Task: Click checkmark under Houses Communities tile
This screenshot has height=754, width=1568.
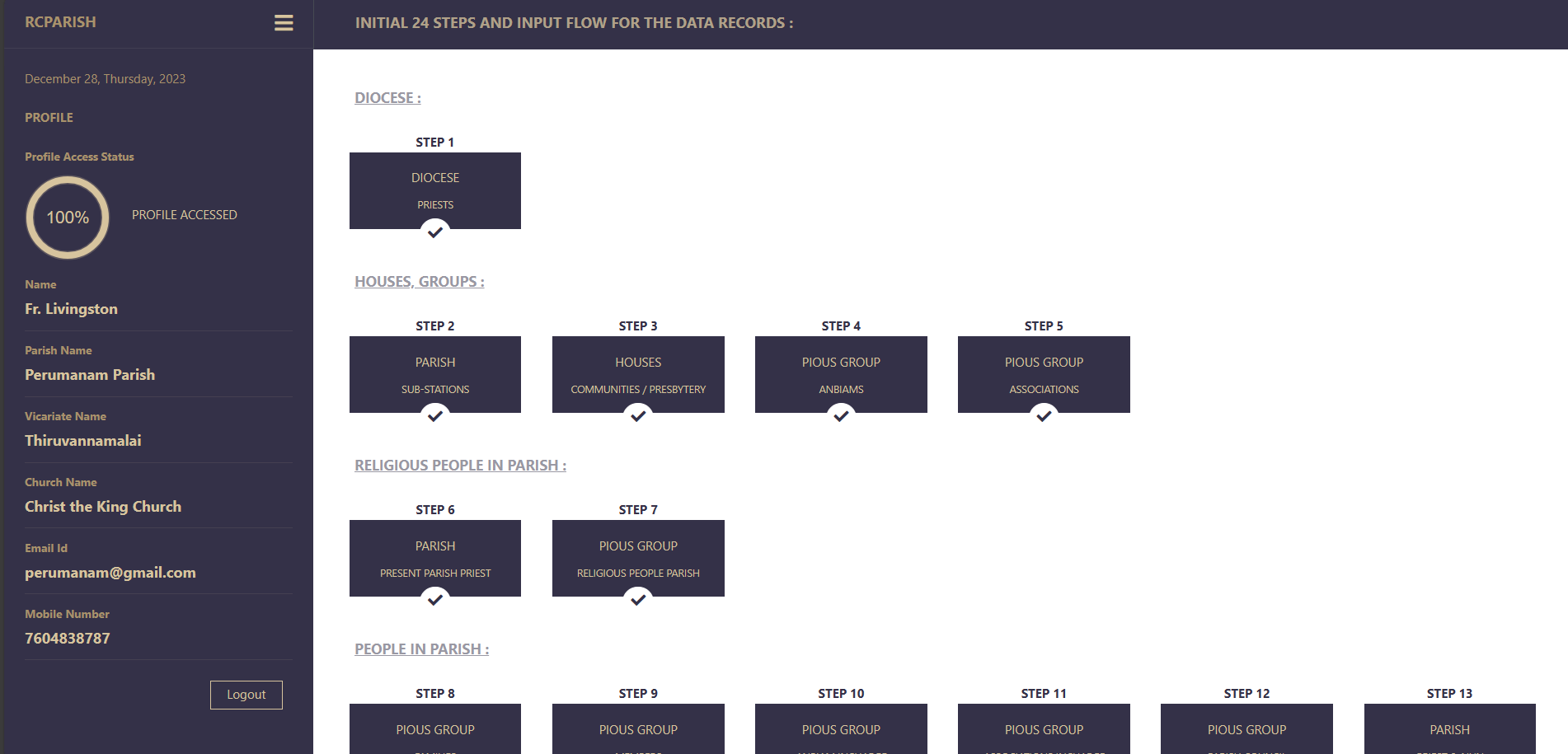Action: click(x=638, y=416)
